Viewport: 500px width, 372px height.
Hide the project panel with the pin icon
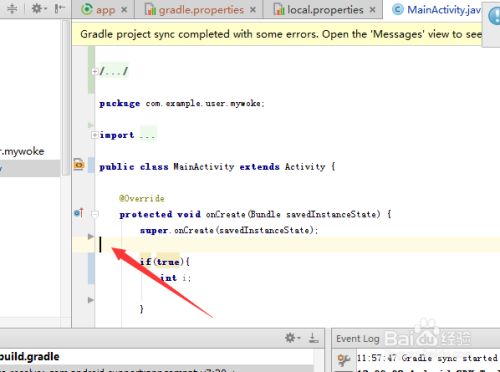tap(59, 9)
